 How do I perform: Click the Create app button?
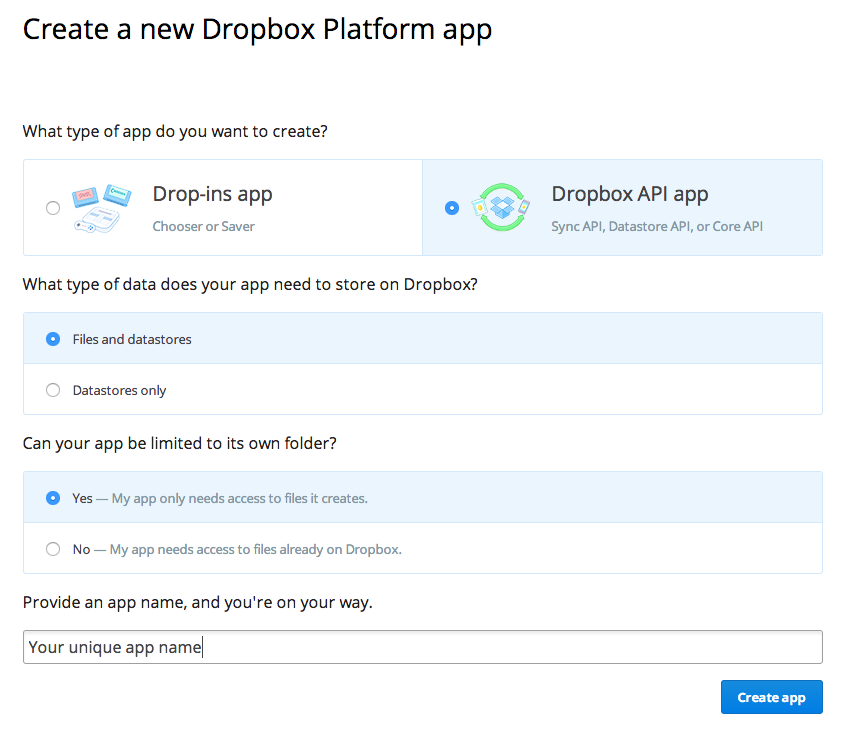(x=771, y=697)
